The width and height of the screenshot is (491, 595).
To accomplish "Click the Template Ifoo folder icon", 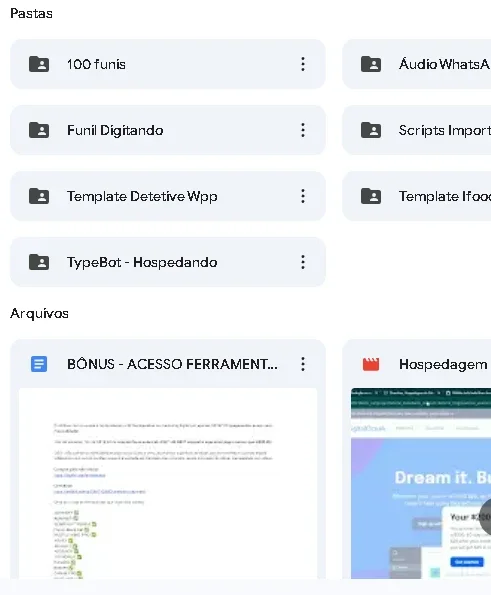I will click(x=371, y=196).
